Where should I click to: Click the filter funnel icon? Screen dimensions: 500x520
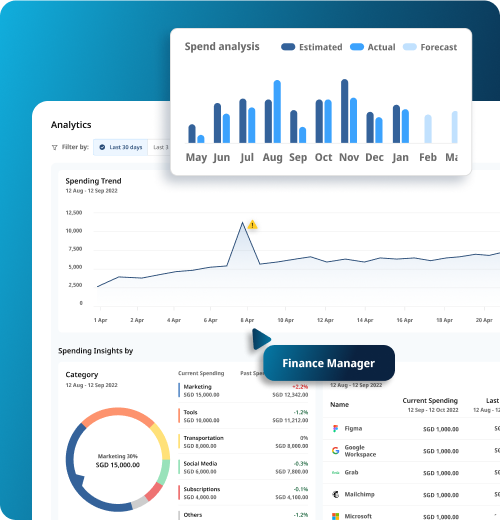pyautogui.click(x=55, y=147)
